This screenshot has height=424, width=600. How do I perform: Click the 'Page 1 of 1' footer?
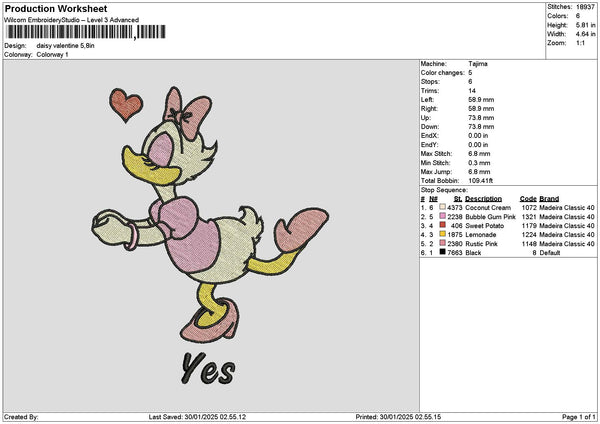pos(579,417)
